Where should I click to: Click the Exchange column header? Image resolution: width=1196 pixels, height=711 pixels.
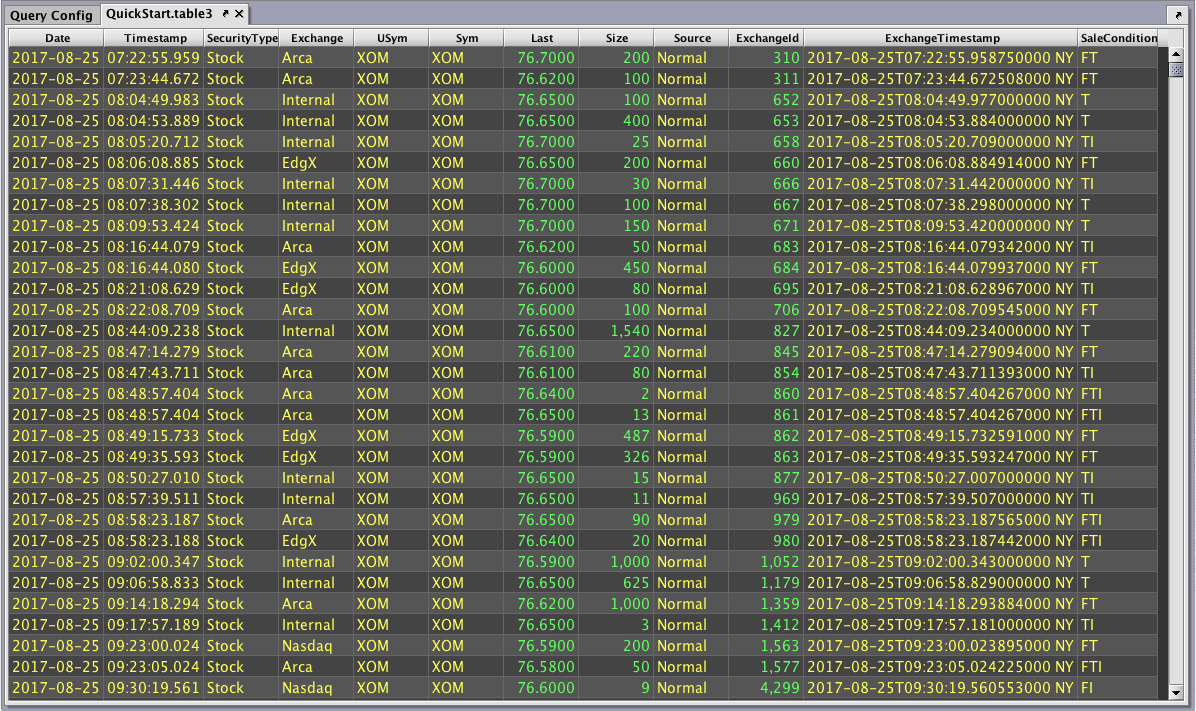(316, 38)
